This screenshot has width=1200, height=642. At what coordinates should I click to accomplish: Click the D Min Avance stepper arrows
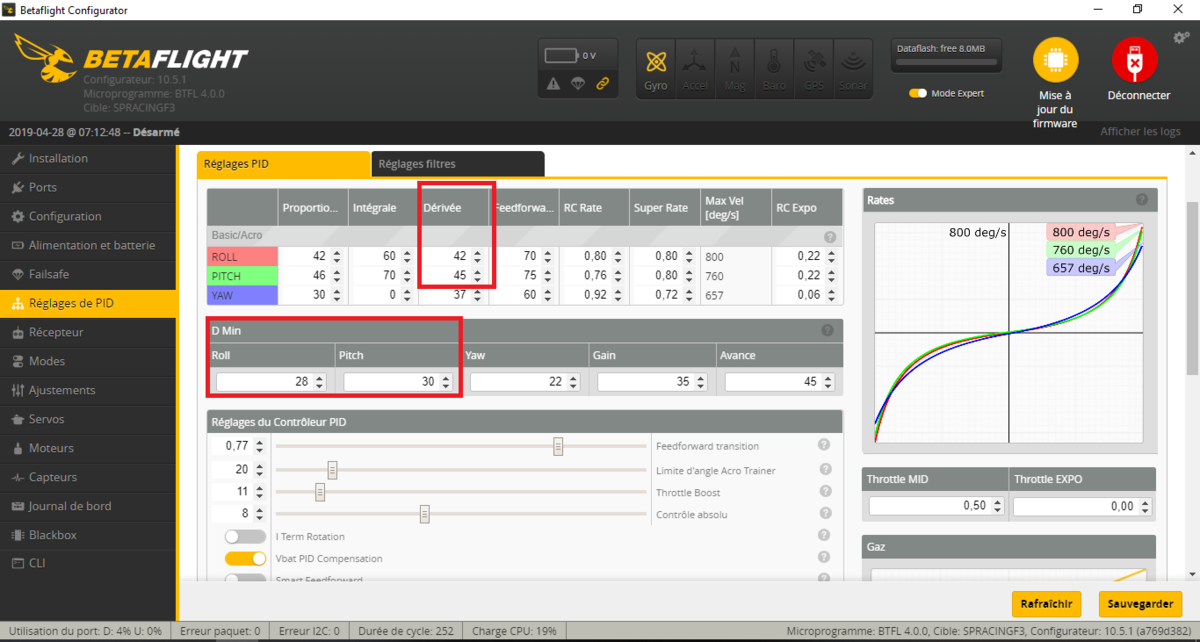pyautogui.click(x=828, y=382)
